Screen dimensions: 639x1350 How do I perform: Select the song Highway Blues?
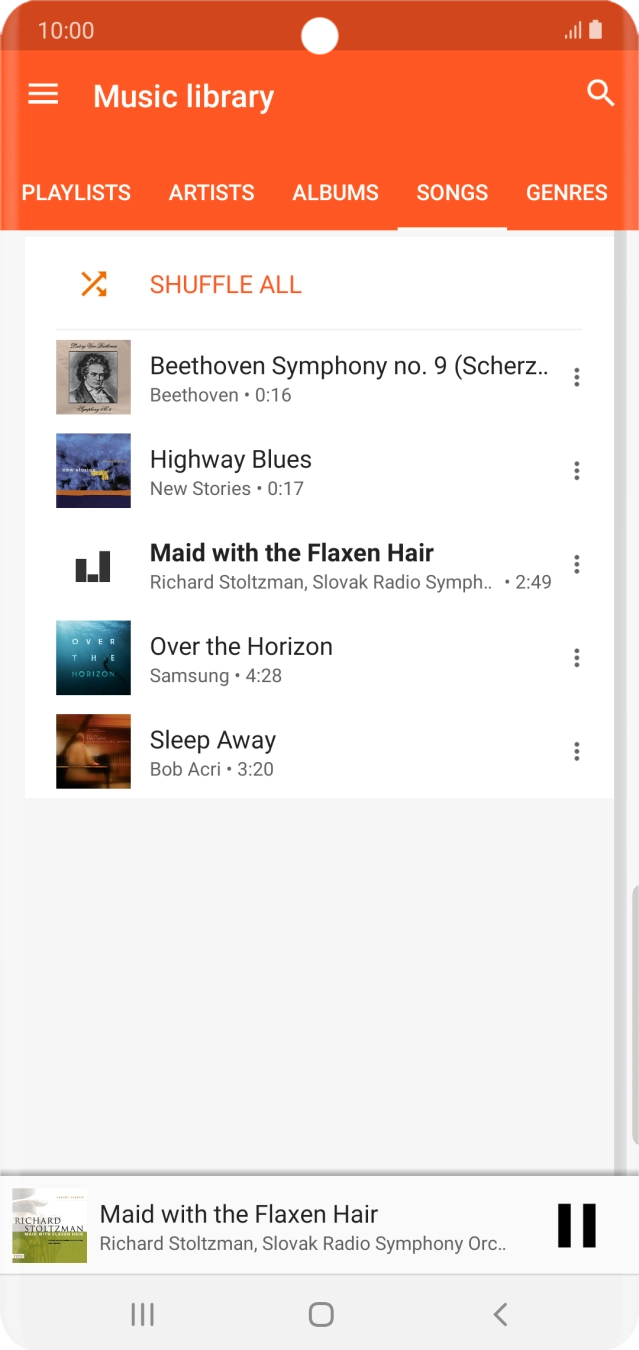click(x=300, y=470)
